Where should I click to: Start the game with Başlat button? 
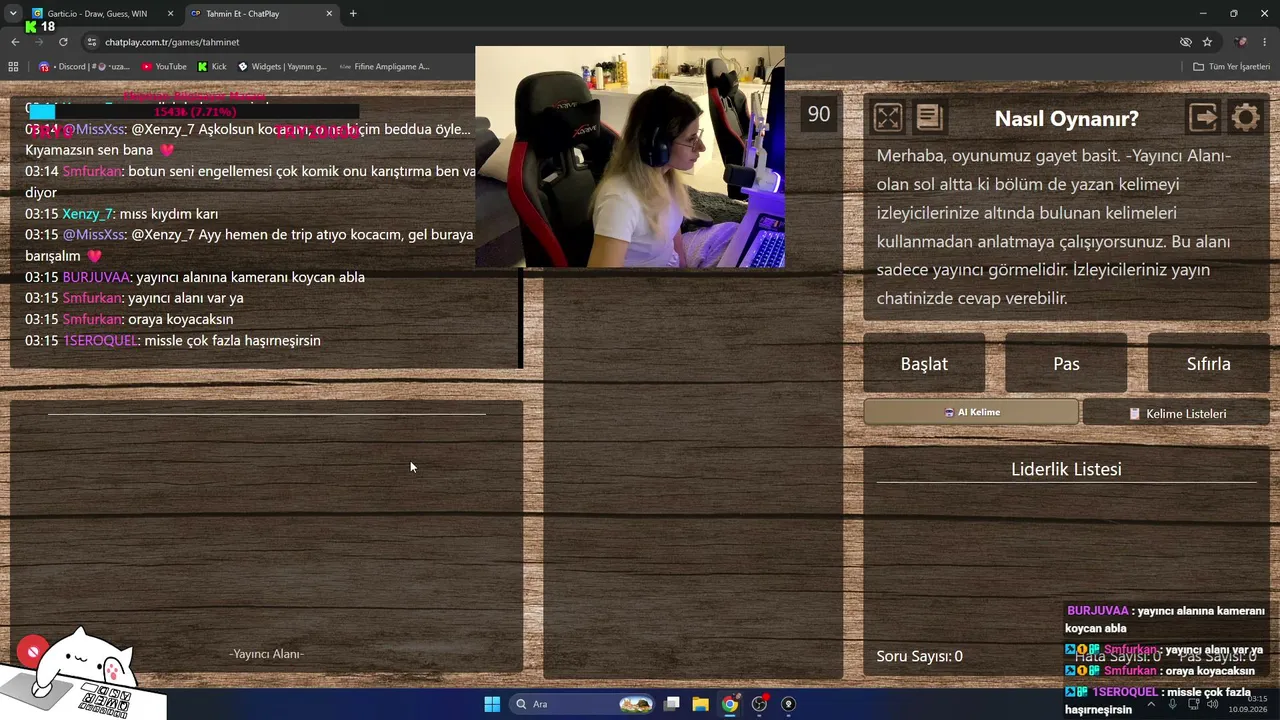(x=924, y=364)
